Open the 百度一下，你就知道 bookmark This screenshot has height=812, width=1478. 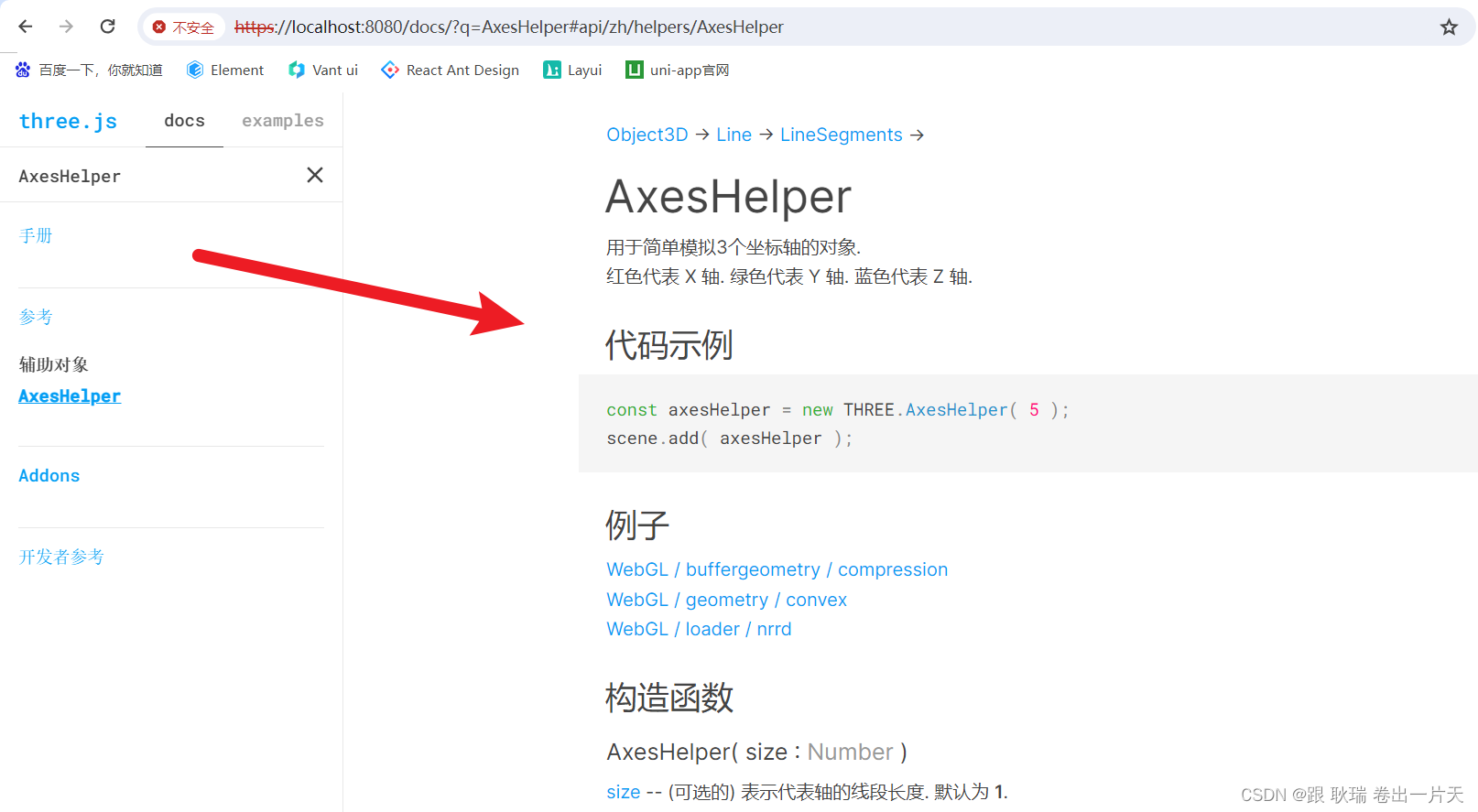click(89, 70)
